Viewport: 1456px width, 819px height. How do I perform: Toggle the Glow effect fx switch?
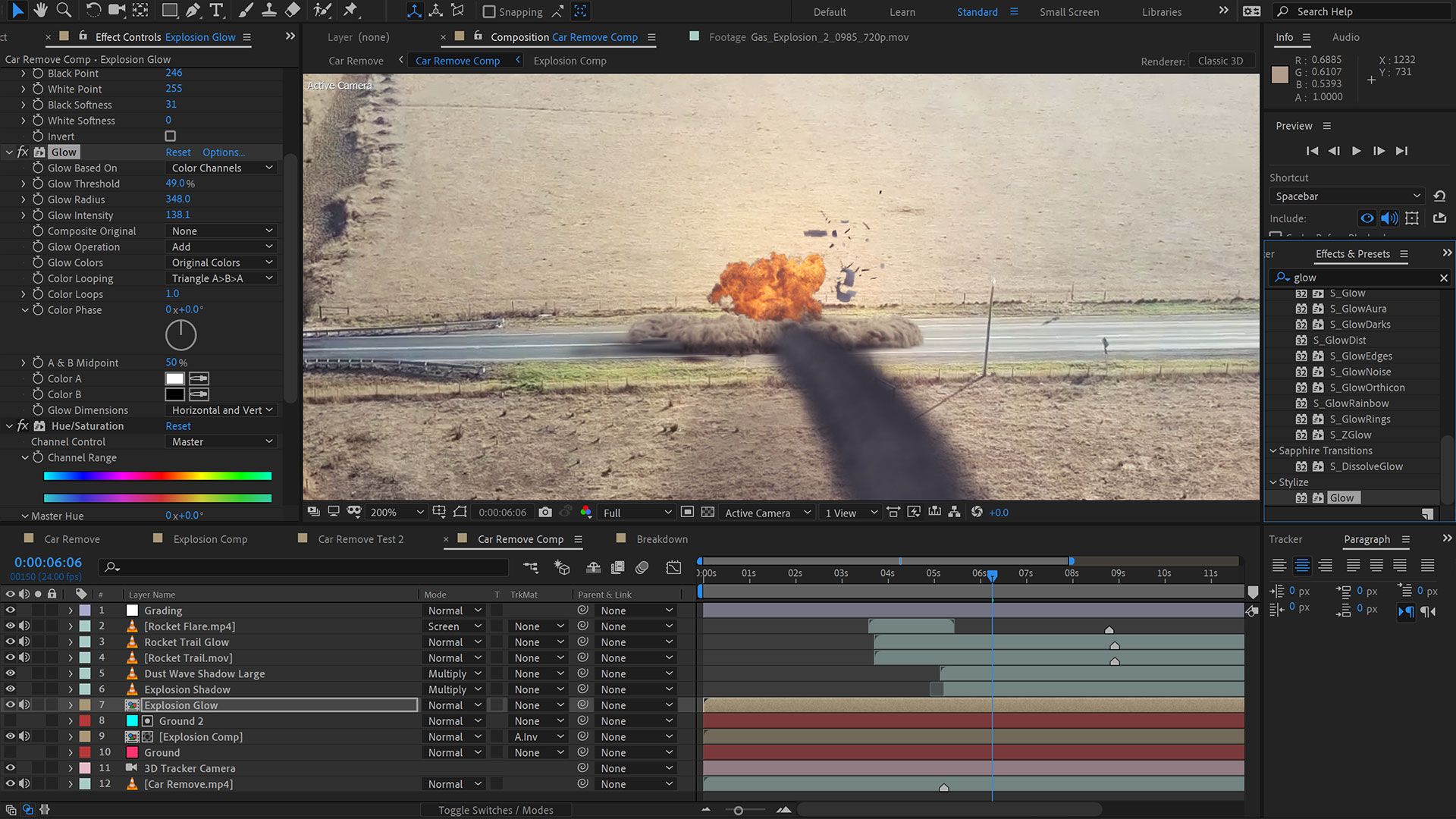pyautogui.click(x=23, y=152)
